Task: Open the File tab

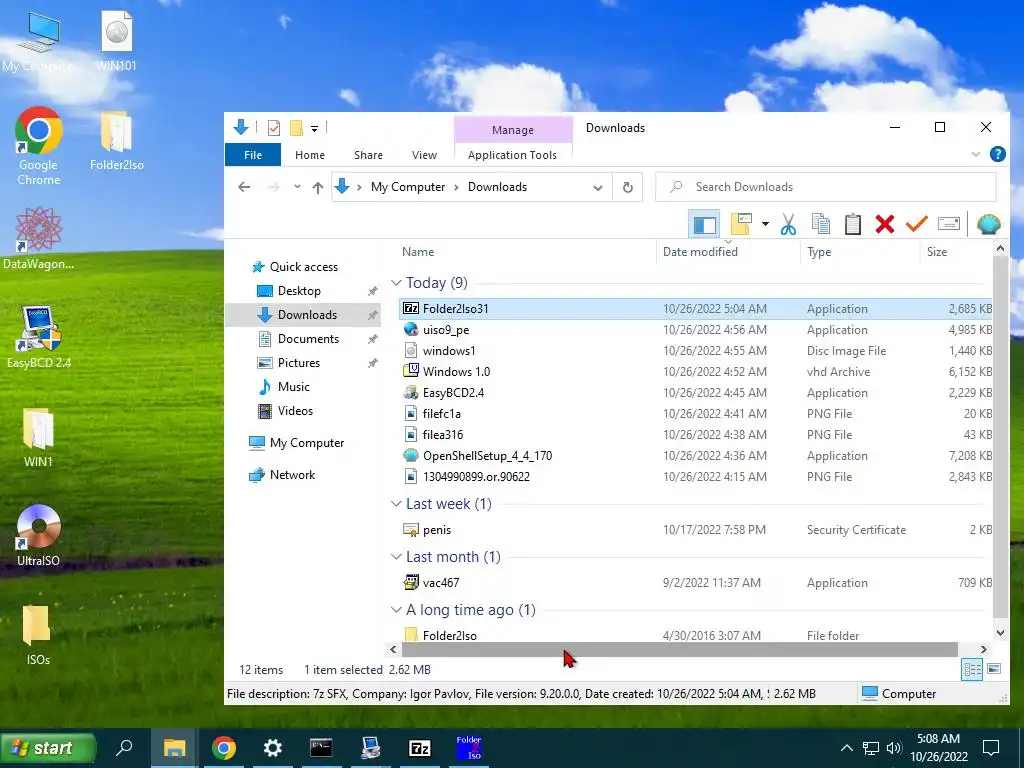Action: 253,155
